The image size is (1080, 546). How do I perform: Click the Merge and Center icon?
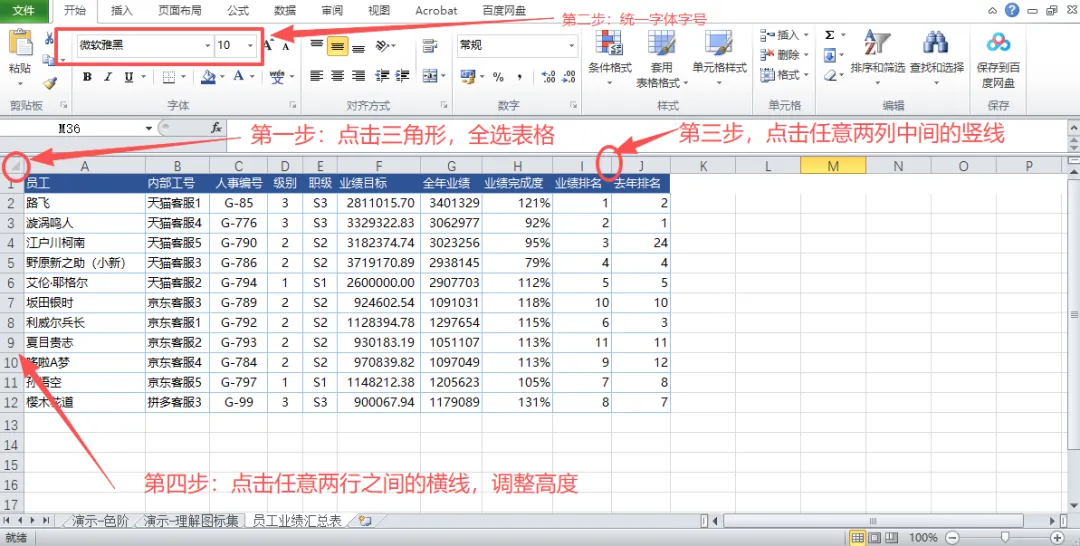tap(430, 76)
